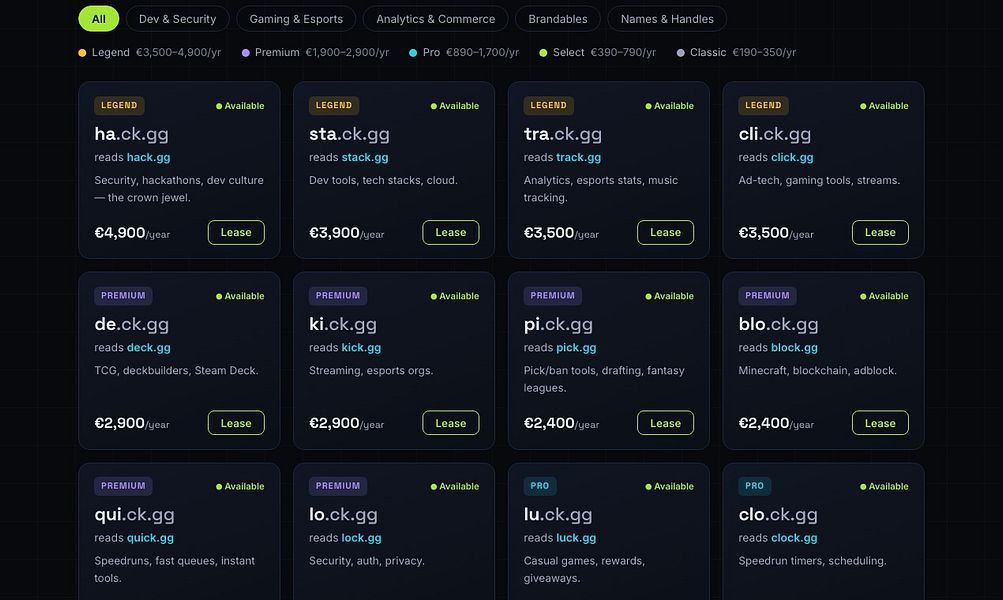Image resolution: width=1003 pixels, height=600 pixels.
Task: Switch to Gaming & Esports filter
Action: pos(296,19)
